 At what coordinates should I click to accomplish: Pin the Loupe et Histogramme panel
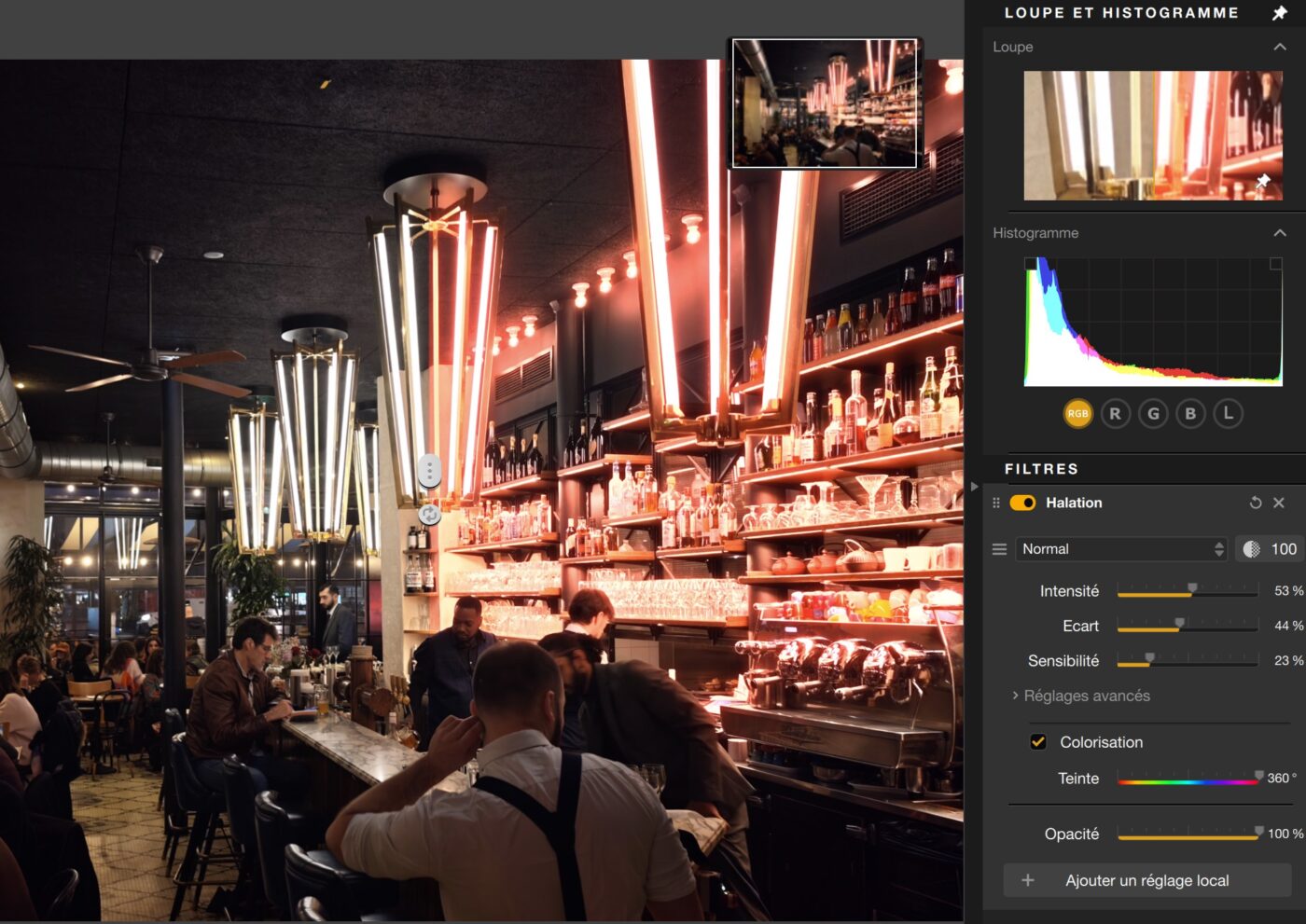click(x=1279, y=13)
